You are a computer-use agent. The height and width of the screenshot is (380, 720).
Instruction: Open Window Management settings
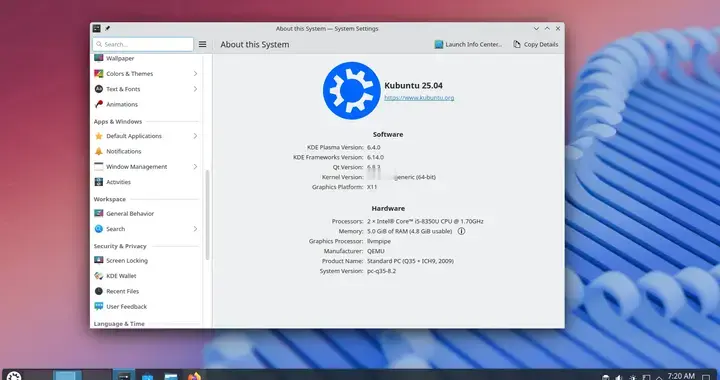tap(146, 167)
